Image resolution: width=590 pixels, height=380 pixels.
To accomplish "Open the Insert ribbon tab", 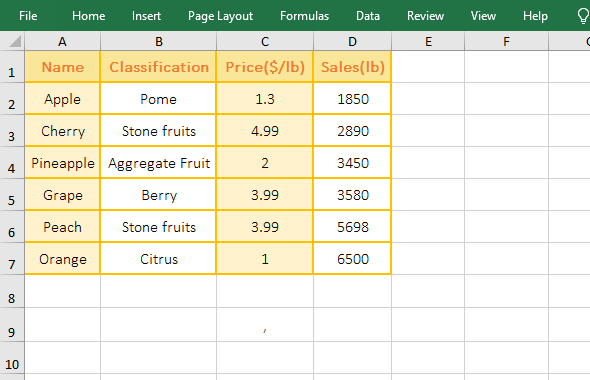I will click(146, 16).
